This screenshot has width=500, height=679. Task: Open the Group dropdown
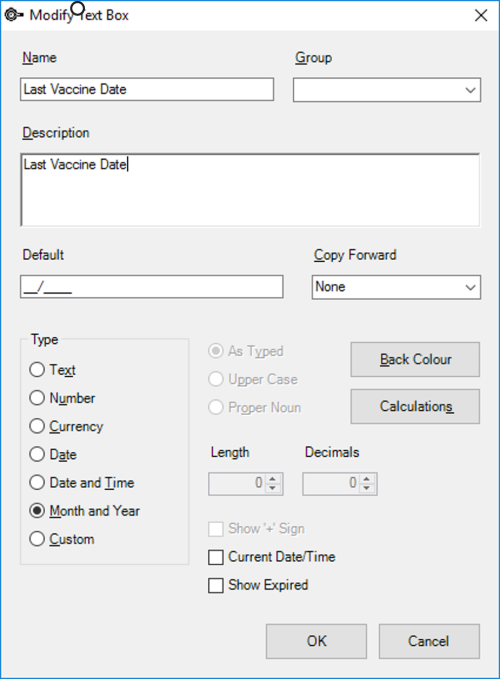point(387,90)
